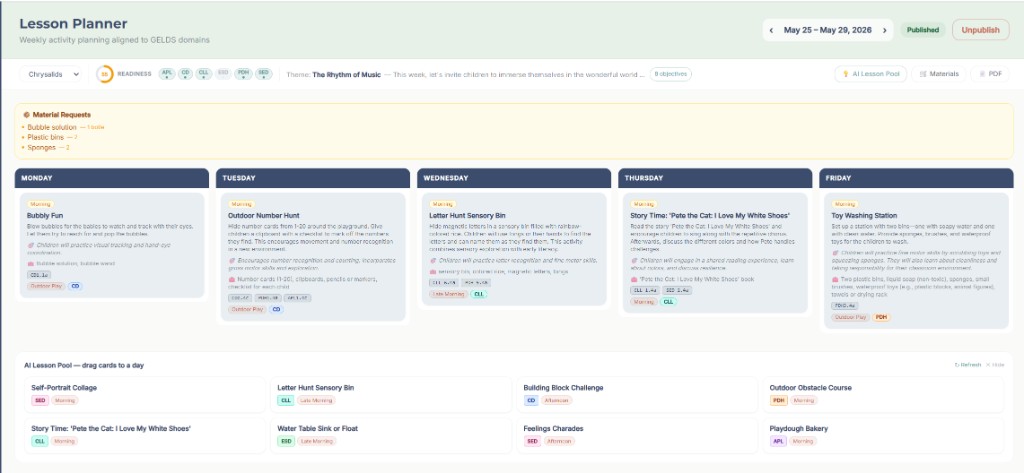Select the Outdoor Obstacle Course pool card

[x=883, y=394]
